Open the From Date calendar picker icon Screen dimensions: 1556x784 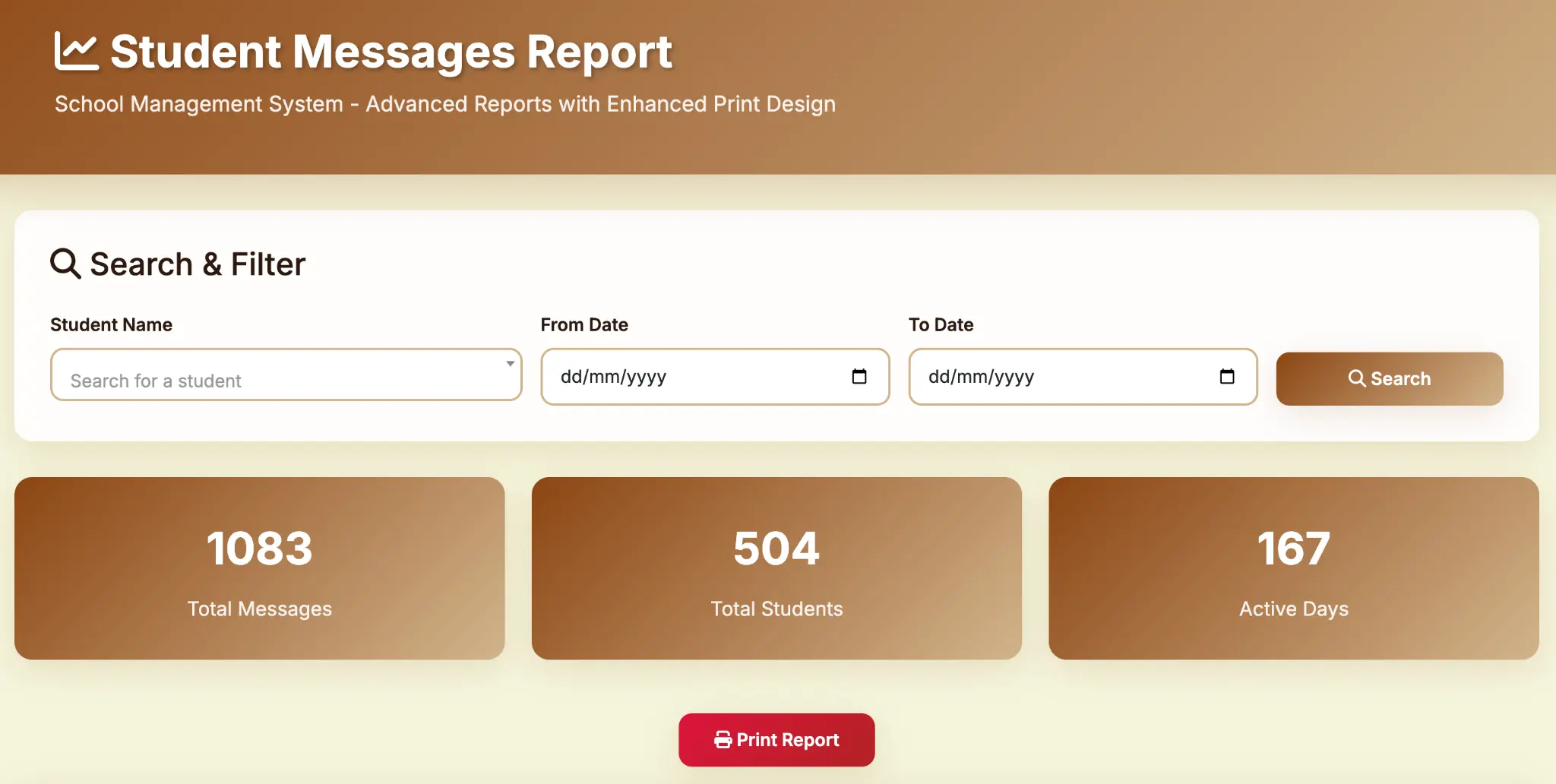pyautogui.click(x=859, y=377)
